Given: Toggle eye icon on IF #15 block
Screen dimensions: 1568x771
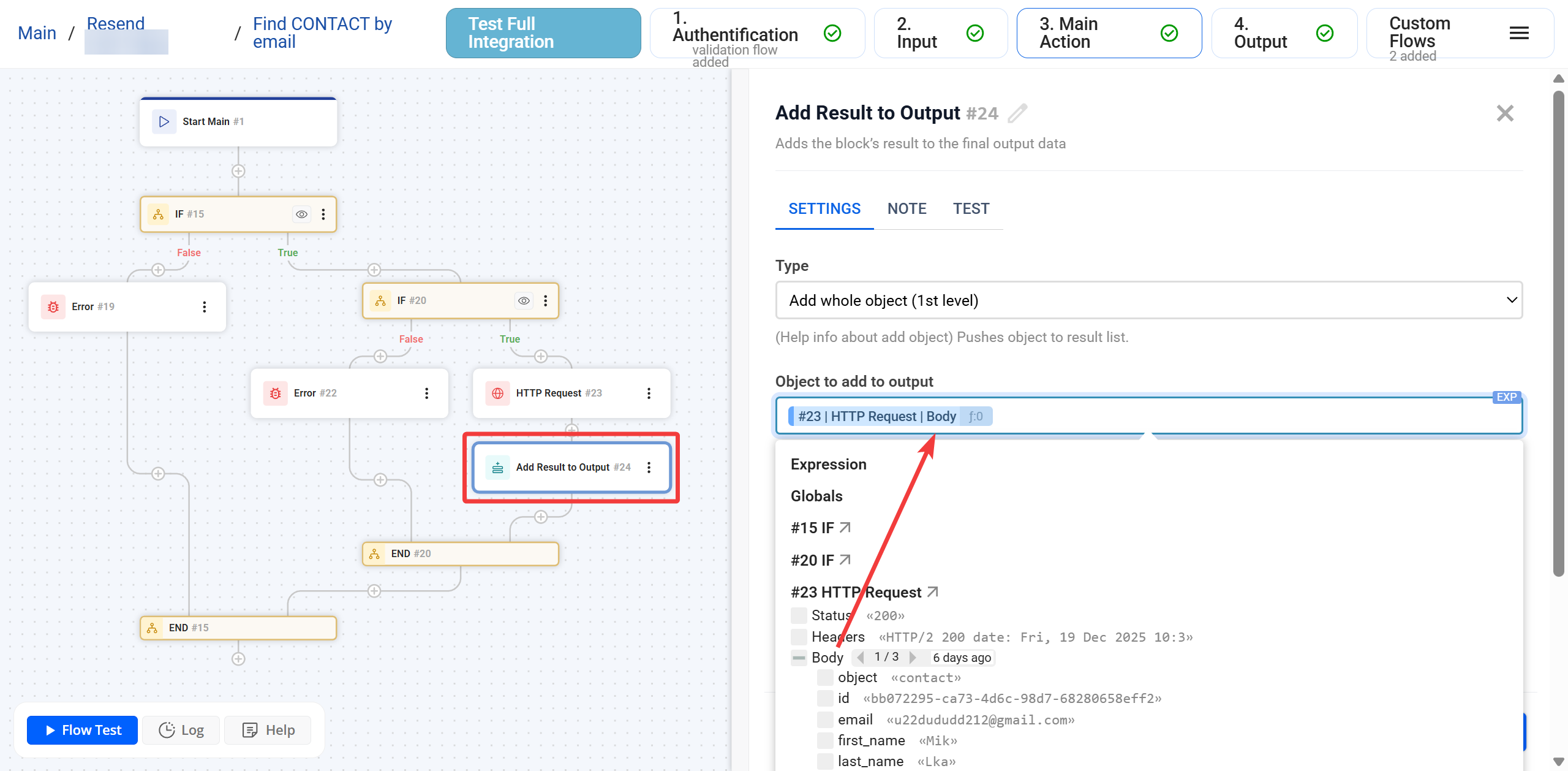Looking at the screenshot, I should pyautogui.click(x=301, y=214).
